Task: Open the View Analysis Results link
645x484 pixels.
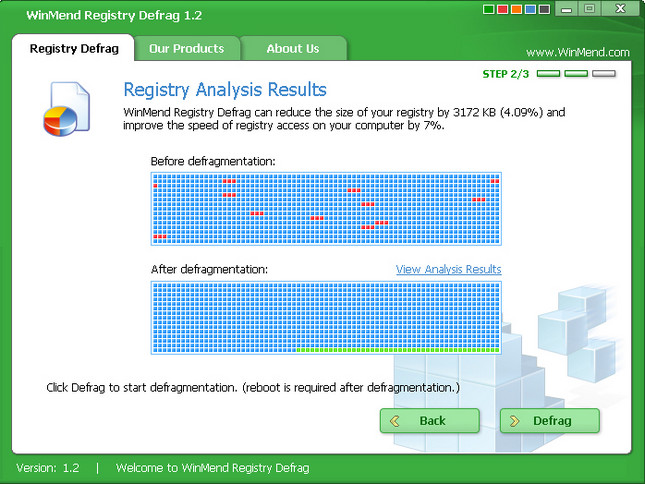Action: coord(448,269)
